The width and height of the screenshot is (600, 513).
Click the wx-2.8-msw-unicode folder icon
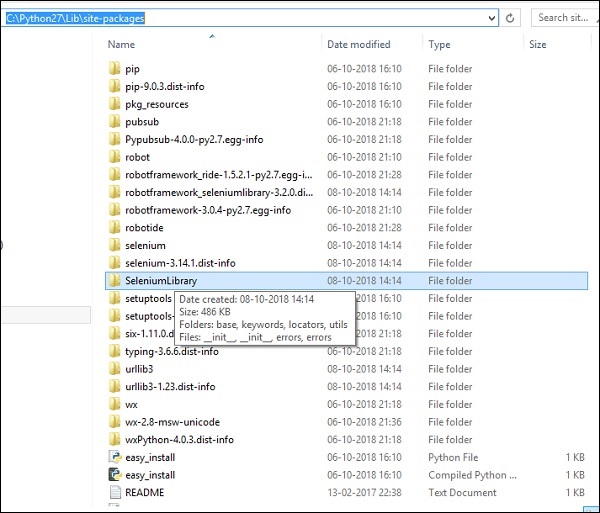click(x=114, y=422)
